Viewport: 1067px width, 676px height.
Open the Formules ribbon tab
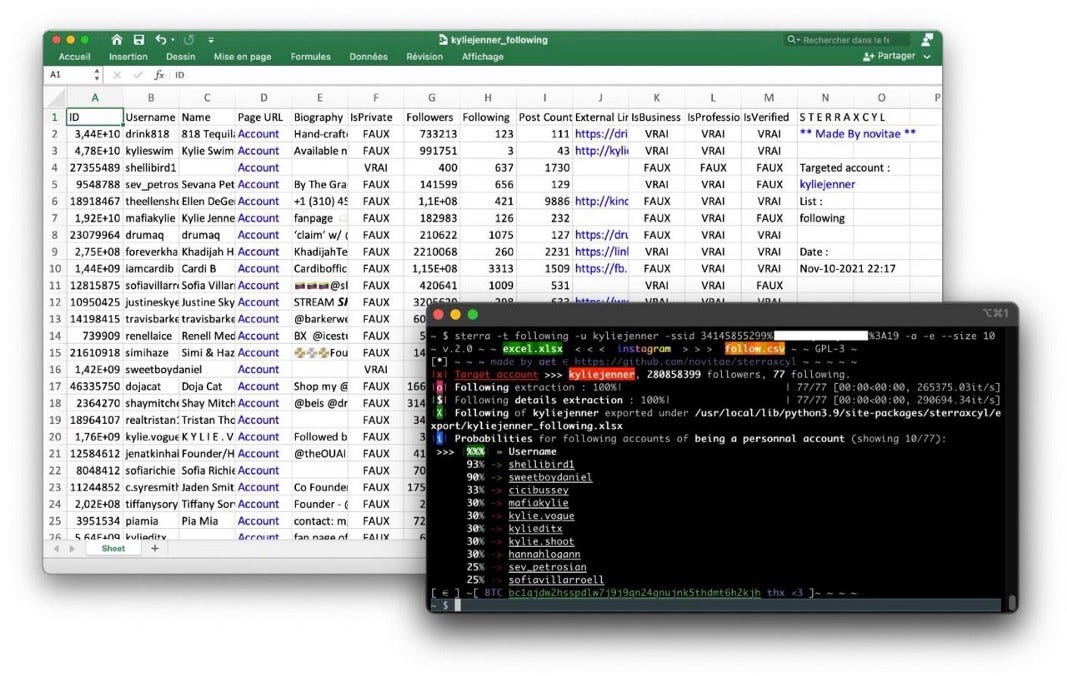pyautogui.click(x=310, y=57)
